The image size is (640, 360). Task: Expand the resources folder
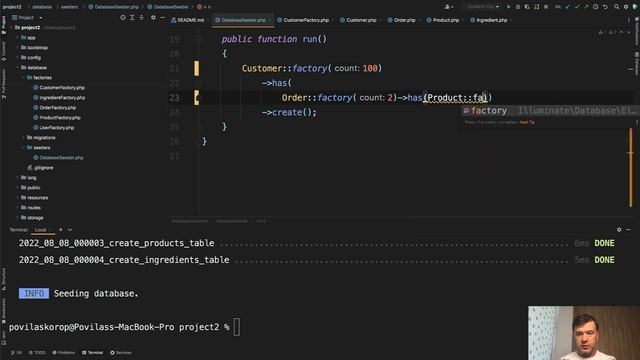18,198
